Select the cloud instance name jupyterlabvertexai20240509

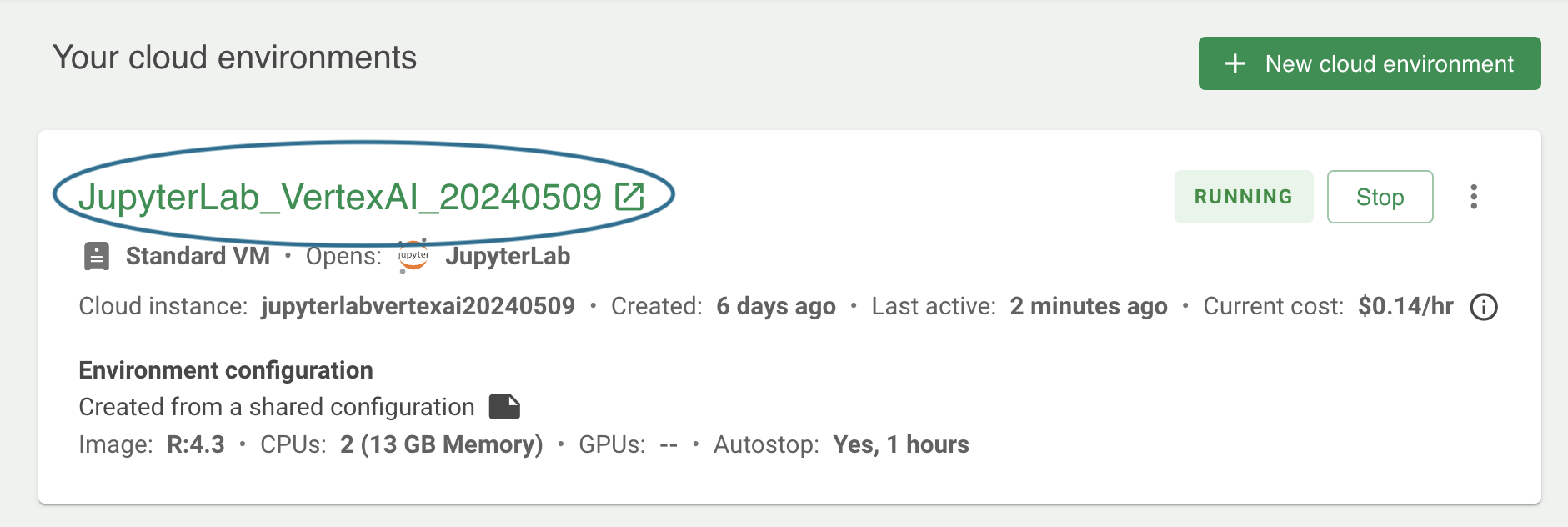[418, 306]
